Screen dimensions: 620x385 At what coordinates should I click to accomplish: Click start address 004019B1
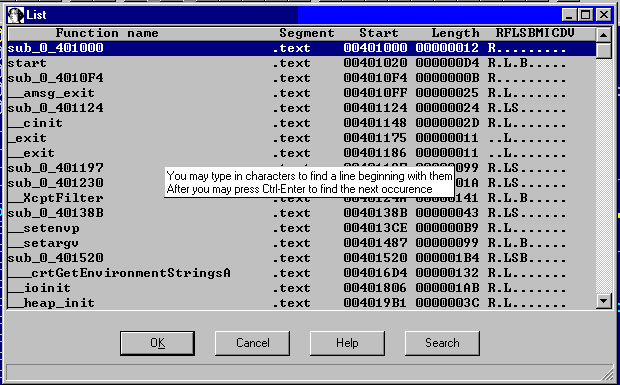pos(375,303)
